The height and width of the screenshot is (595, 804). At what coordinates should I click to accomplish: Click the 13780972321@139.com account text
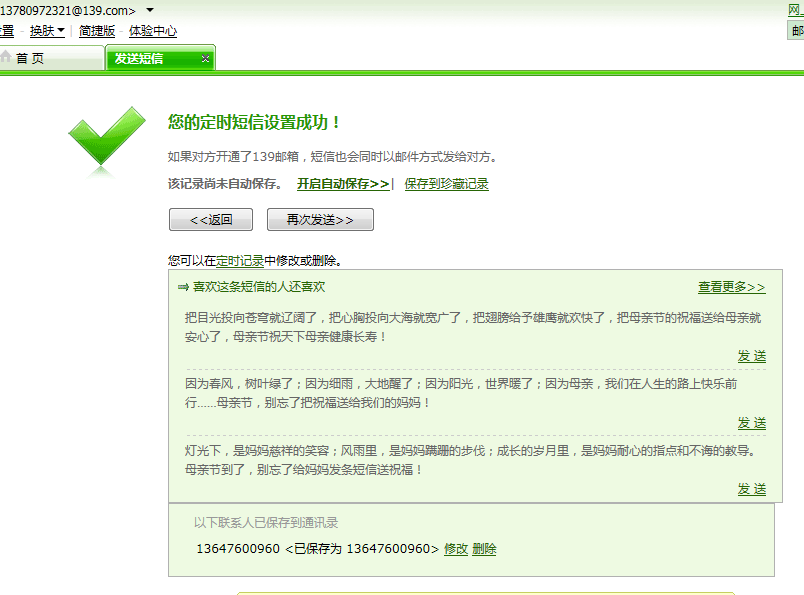[68, 10]
